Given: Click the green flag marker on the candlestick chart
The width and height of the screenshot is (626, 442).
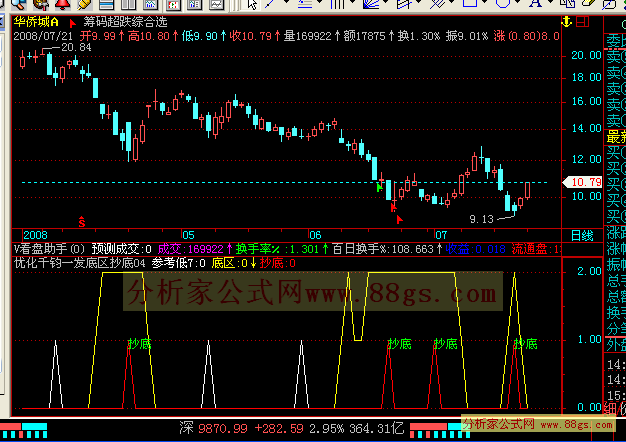Looking at the screenshot, I should 379,187.
